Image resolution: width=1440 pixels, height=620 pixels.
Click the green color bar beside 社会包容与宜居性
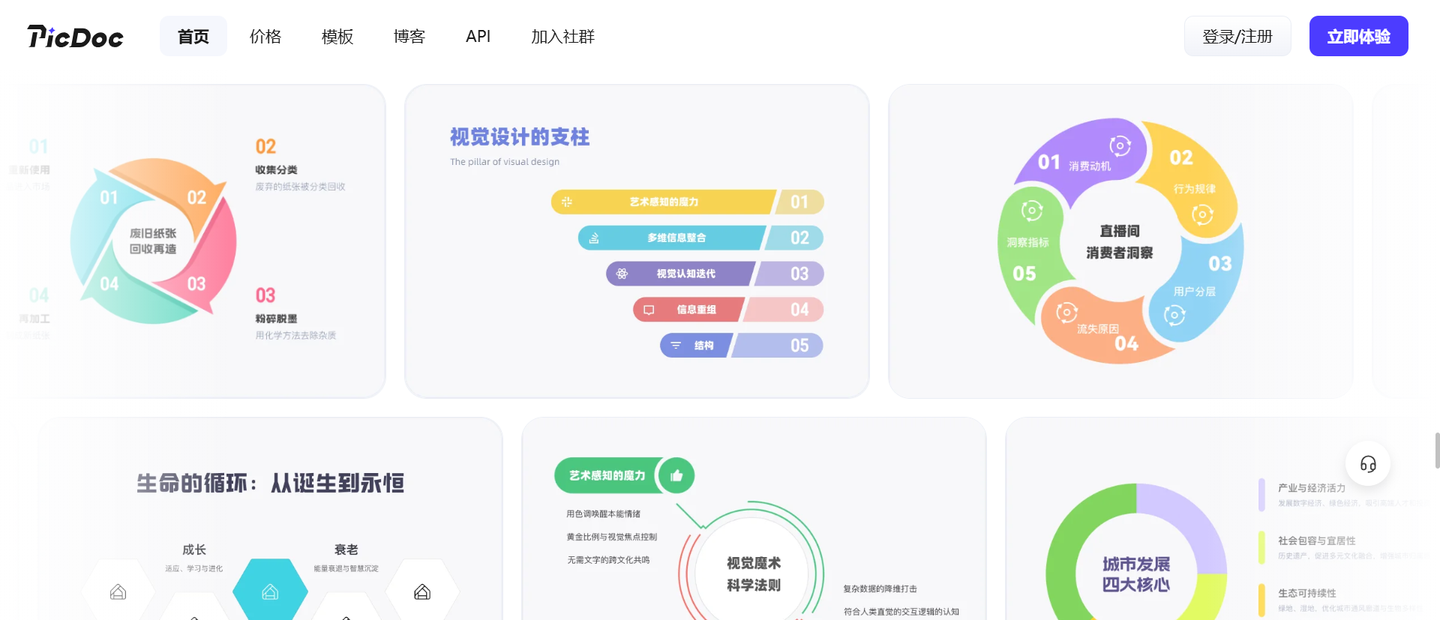pyautogui.click(x=1262, y=546)
